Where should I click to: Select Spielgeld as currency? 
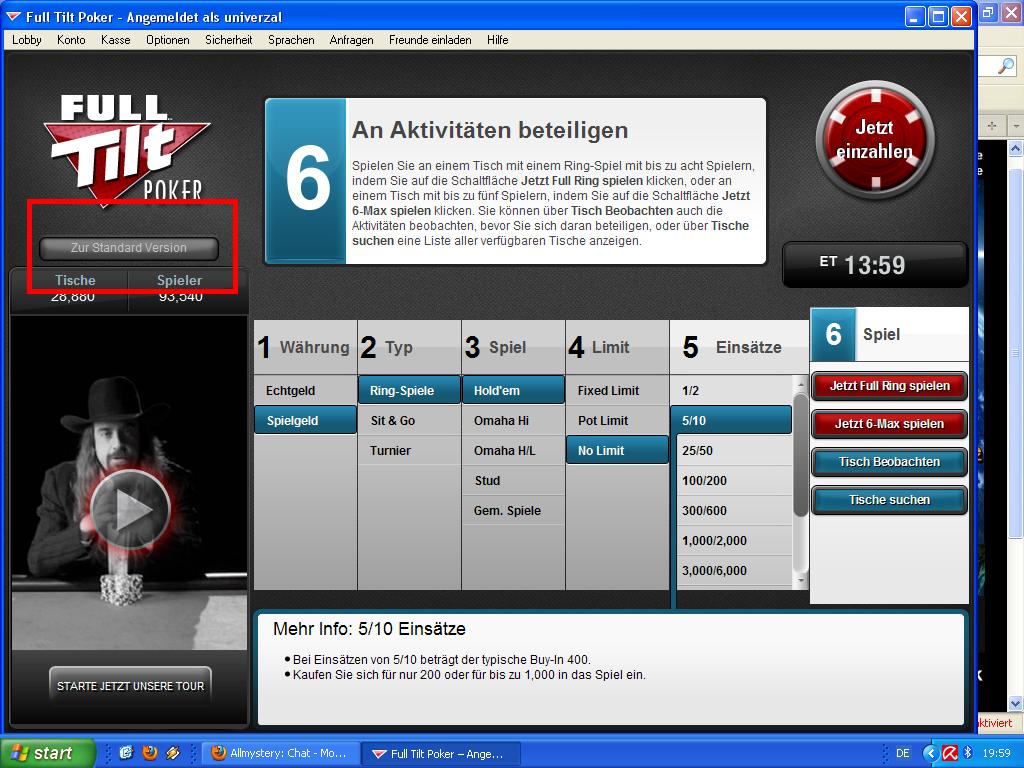point(305,421)
